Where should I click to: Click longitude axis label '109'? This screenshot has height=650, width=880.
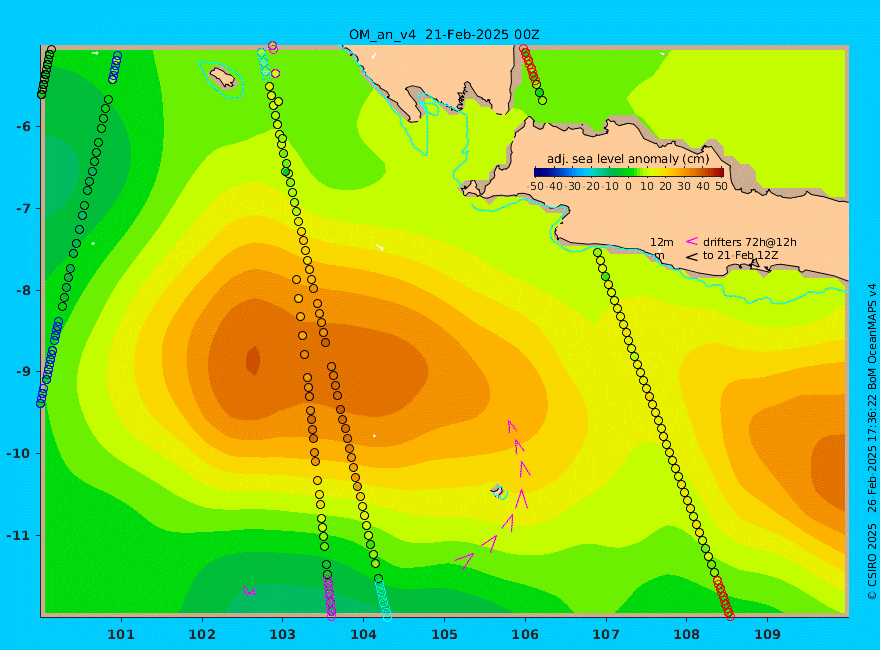[768, 635]
